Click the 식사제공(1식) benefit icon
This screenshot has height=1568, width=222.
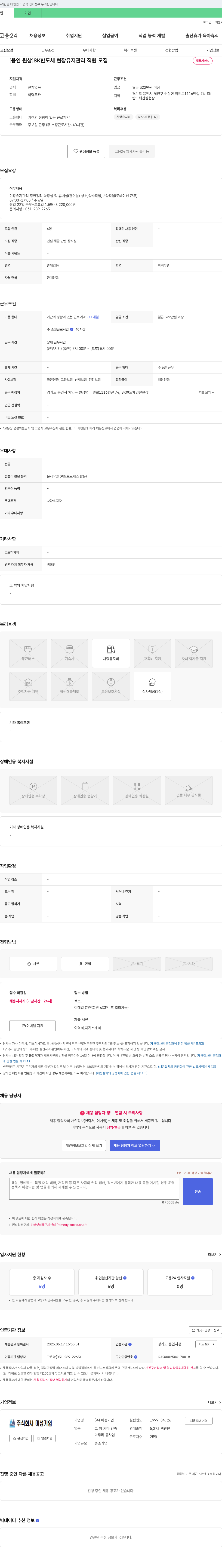pyautogui.click(x=152, y=686)
